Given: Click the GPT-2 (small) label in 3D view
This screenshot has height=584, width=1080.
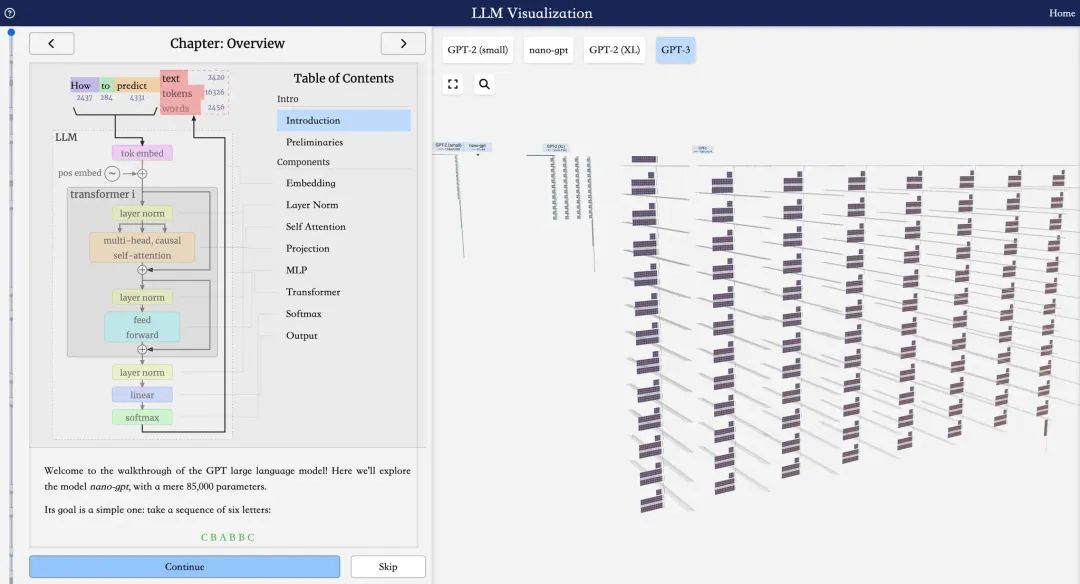Looking at the screenshot, I should click(449, 146).
